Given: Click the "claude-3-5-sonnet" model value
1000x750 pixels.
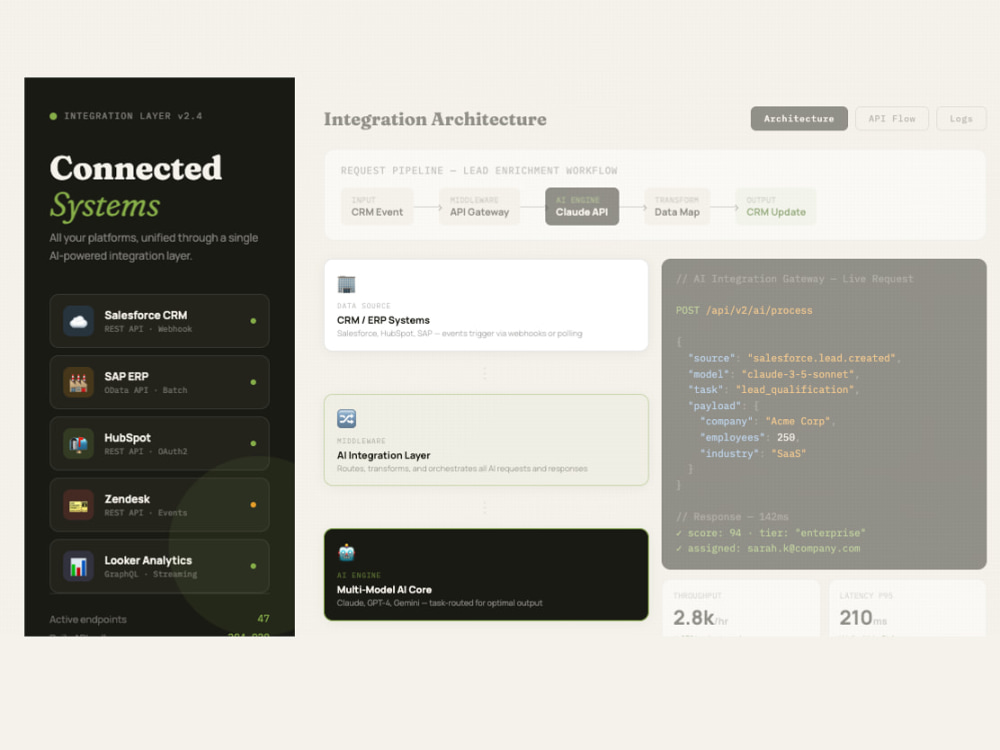Looking at the screenshot, I should click(798, 374).
